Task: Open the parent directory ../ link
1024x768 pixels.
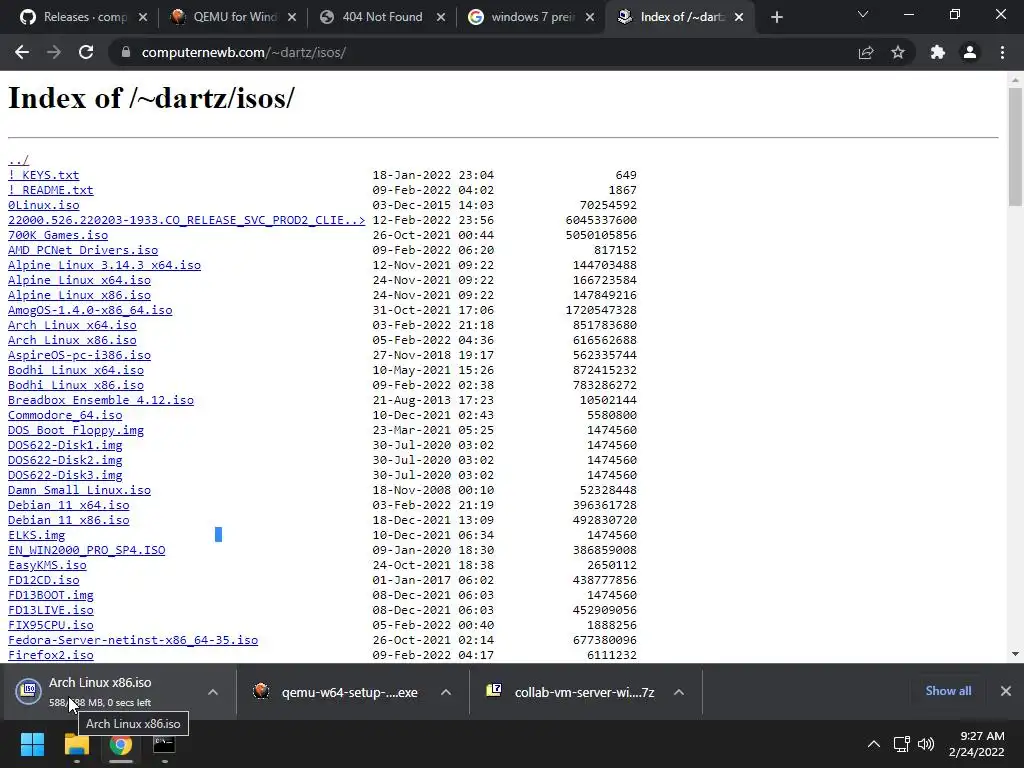Action: [18, 160]
